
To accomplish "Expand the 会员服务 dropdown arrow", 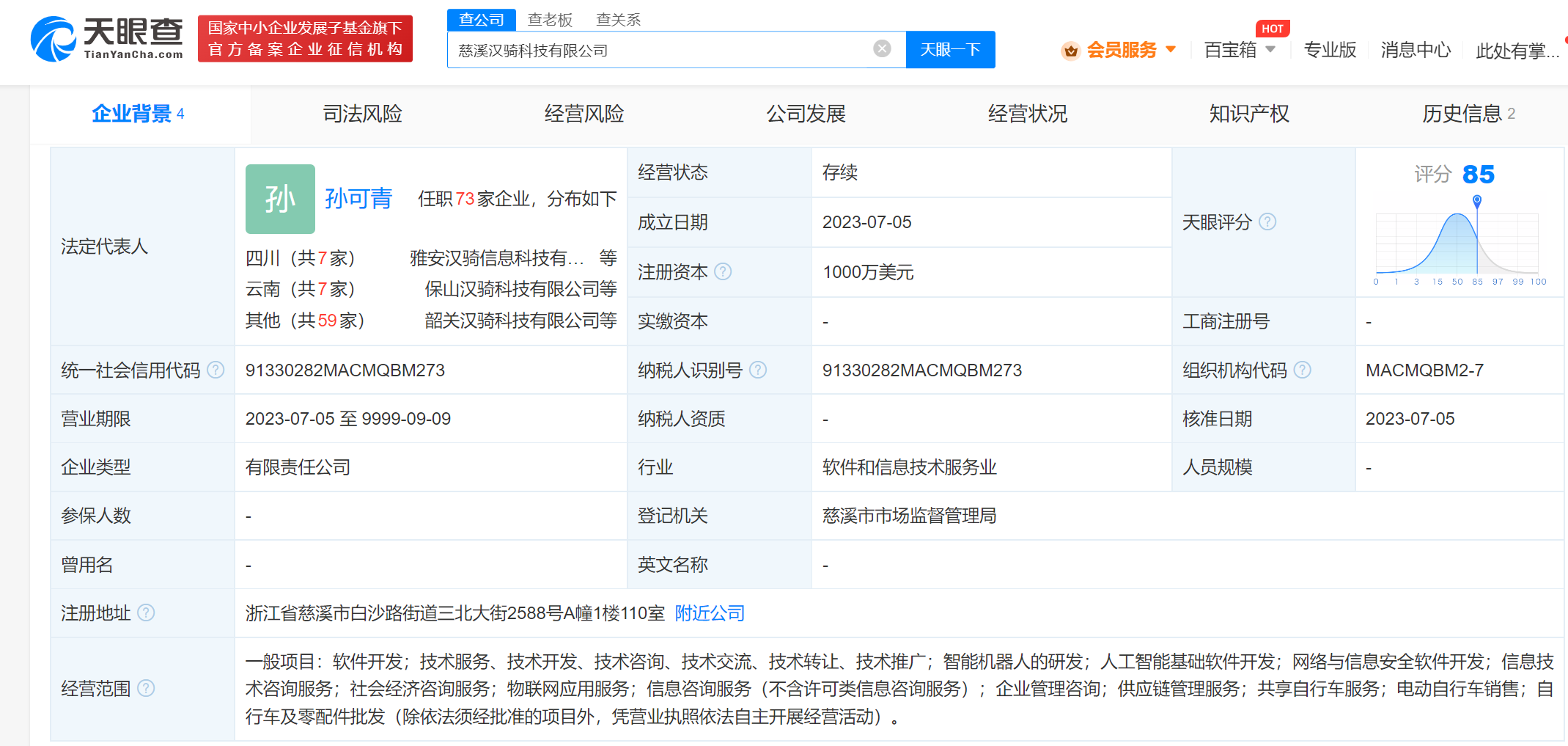I will (x=1171, y=49).
